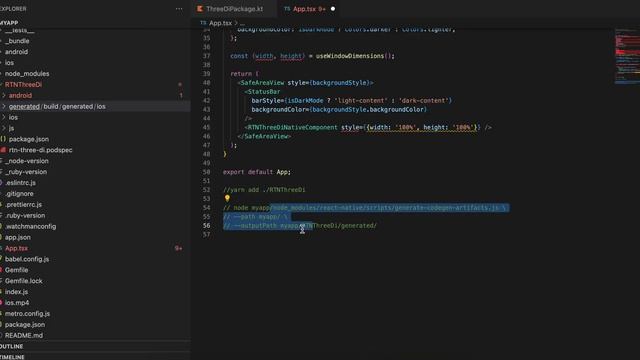Open the Explorer more actions ellipsis menu

tap(179, 9)
